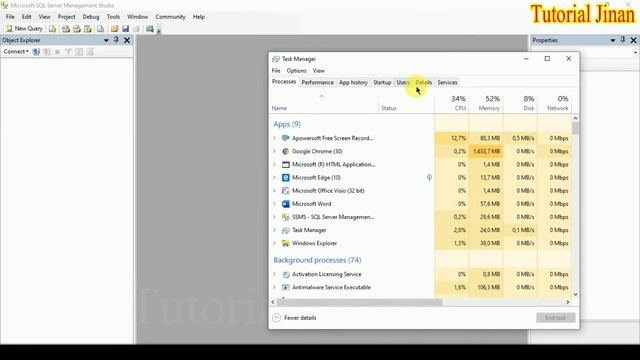Click the SSMS icon in the process list
The image size is (640, 360).
[x=286, y=217]
